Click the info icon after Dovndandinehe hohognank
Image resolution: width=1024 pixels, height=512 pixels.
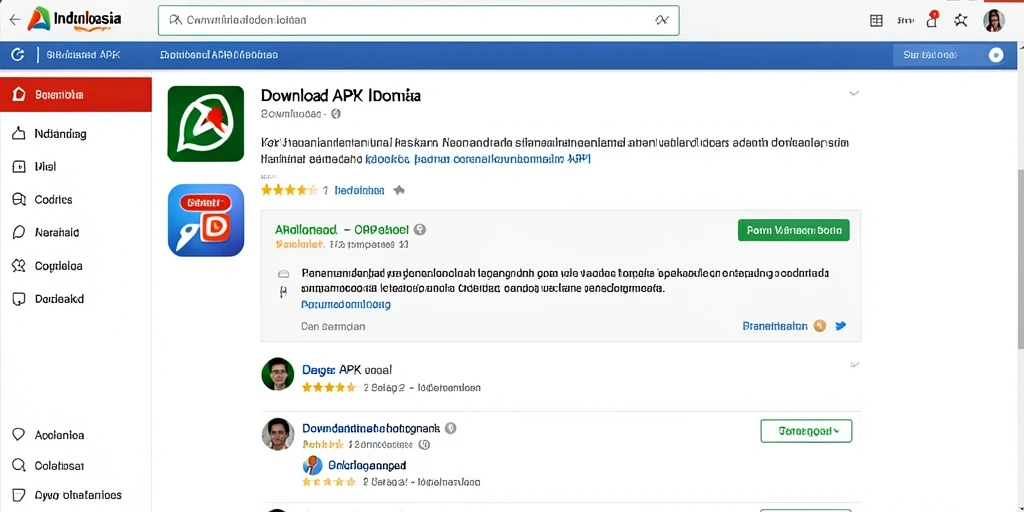click(450, 428)
